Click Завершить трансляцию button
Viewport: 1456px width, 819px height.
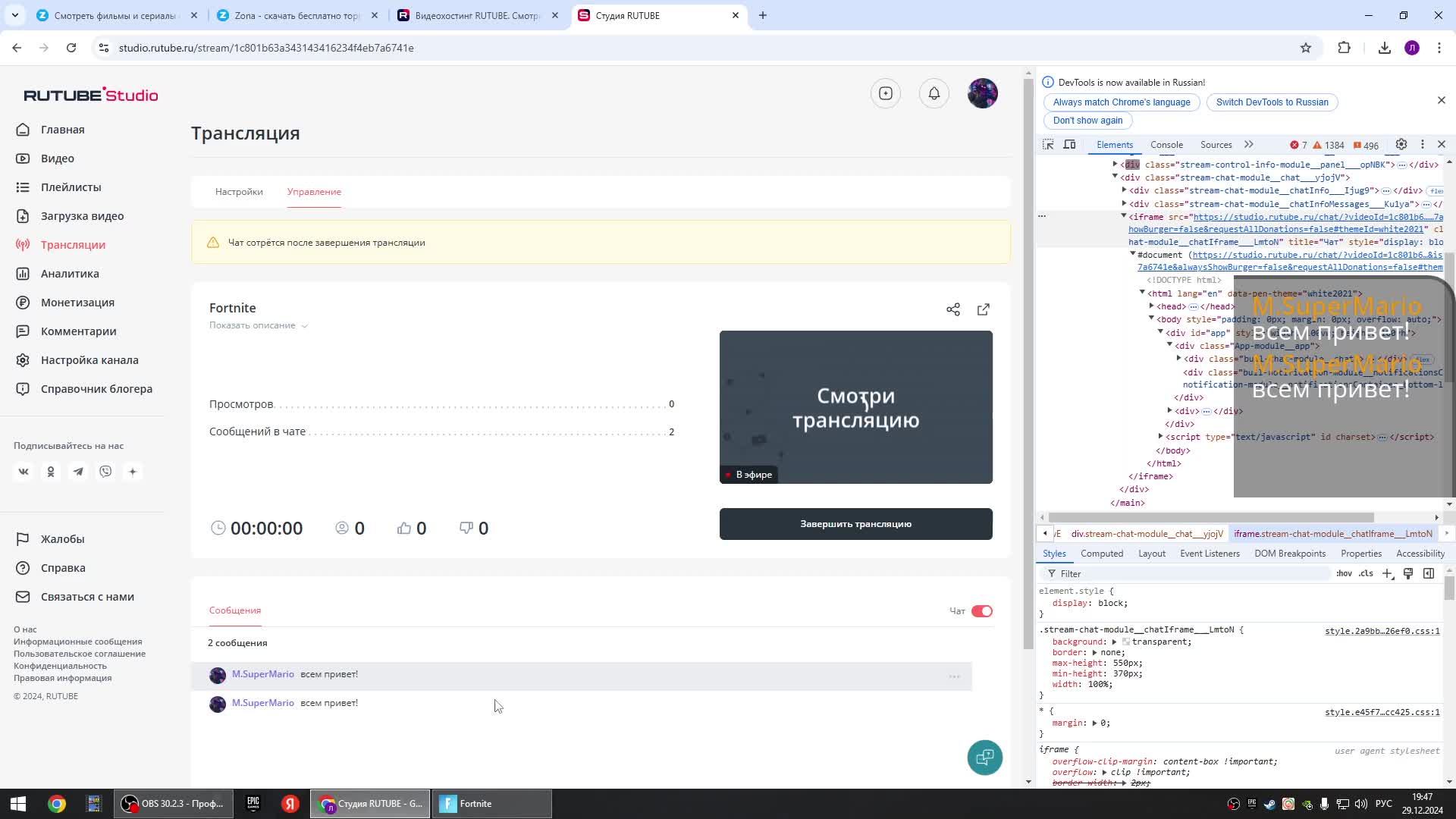[855, 524]
